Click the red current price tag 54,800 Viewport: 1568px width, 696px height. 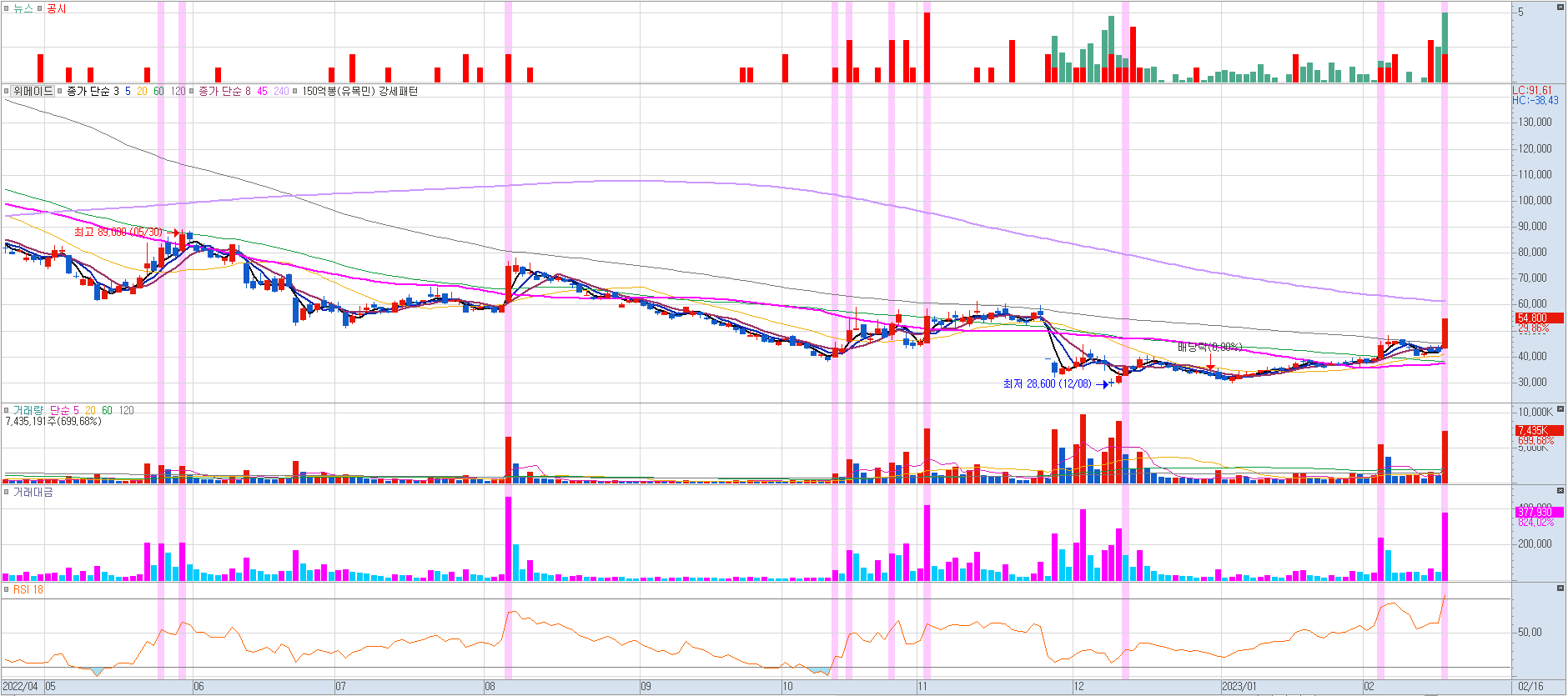point(1538,318)
